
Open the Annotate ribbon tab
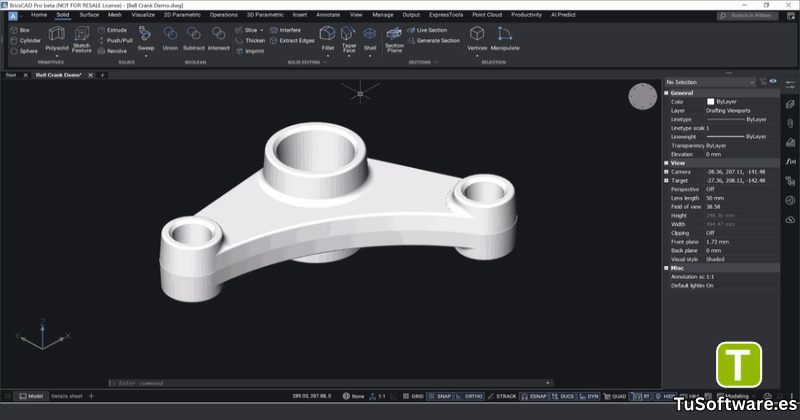[x=328, y=15]
